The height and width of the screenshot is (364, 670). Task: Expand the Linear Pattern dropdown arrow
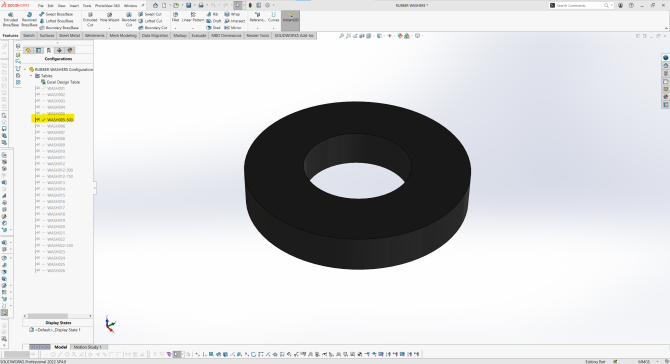193,28
